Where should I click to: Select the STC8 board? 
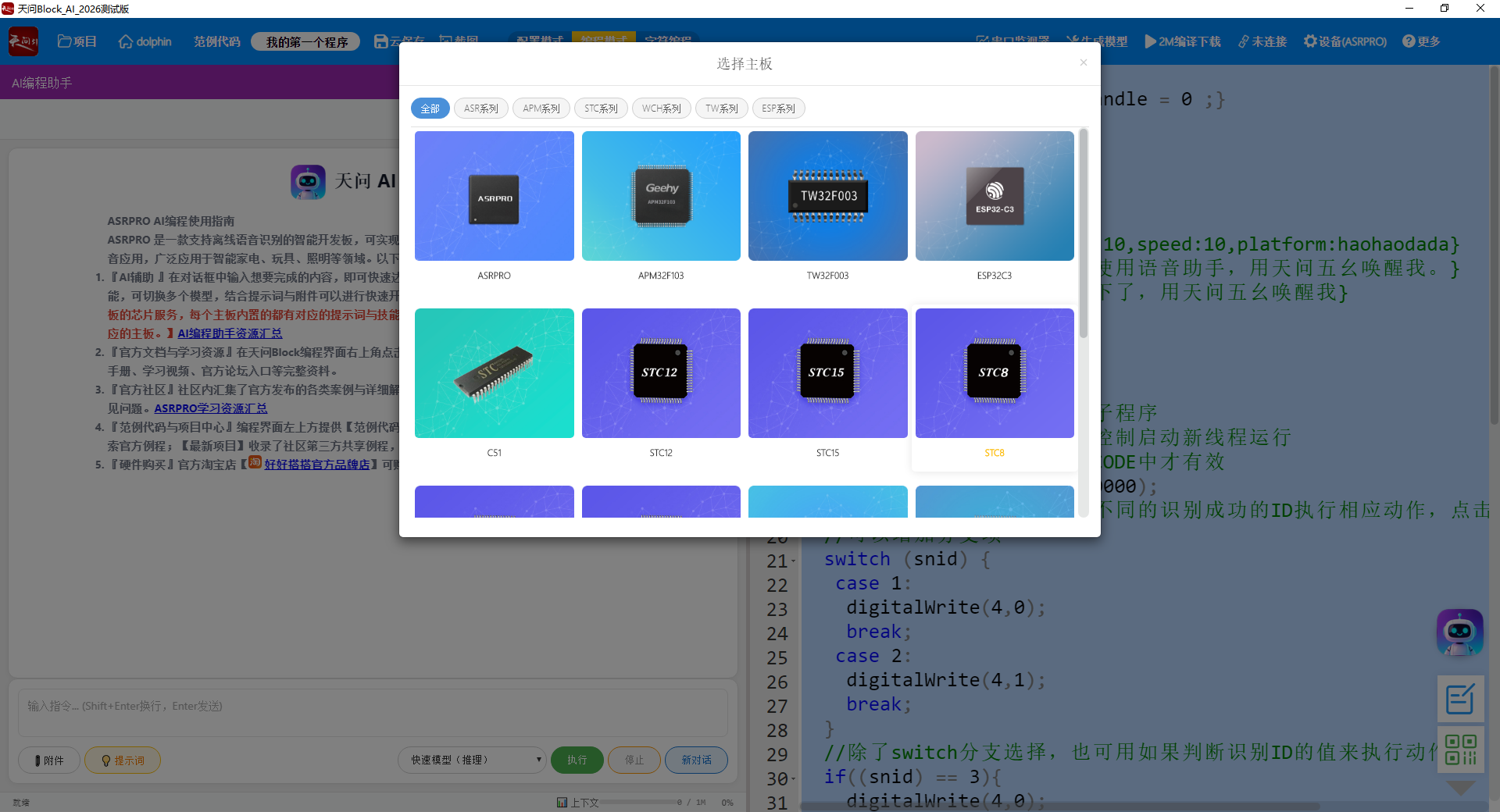(995, 373)
